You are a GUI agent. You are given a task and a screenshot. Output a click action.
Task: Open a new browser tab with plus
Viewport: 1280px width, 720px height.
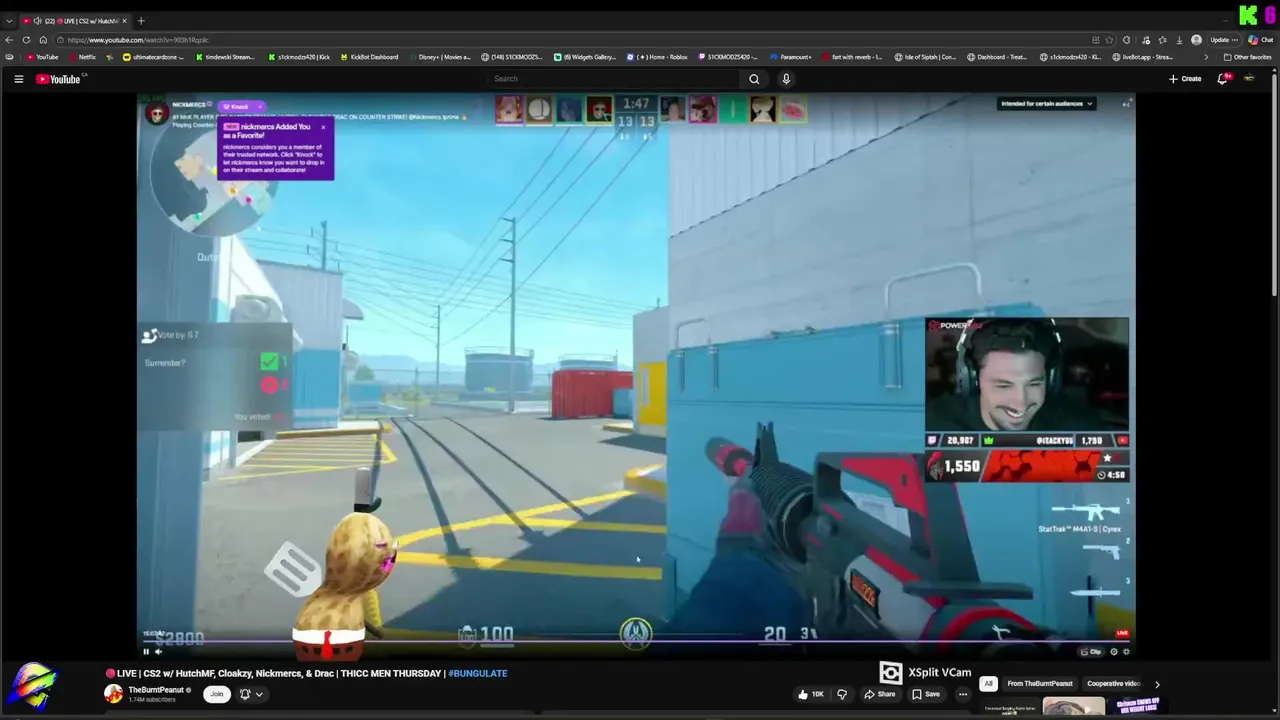pos(141,21)
